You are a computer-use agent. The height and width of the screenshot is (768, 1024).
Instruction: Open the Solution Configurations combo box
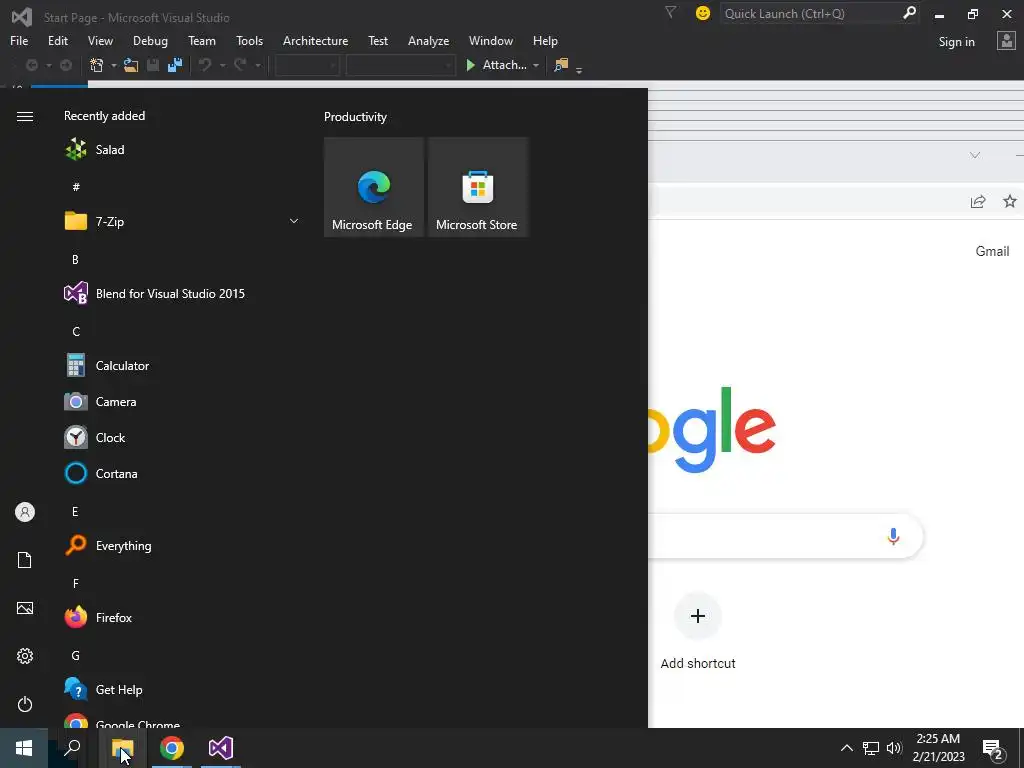307,65
